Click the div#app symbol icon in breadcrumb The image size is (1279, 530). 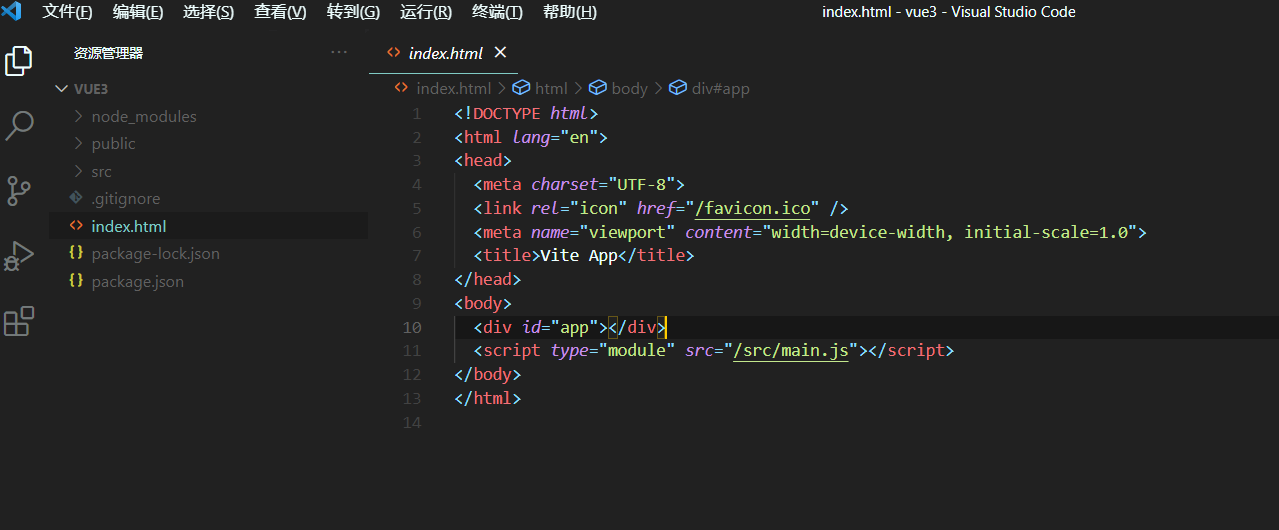(x=677, y=88)
